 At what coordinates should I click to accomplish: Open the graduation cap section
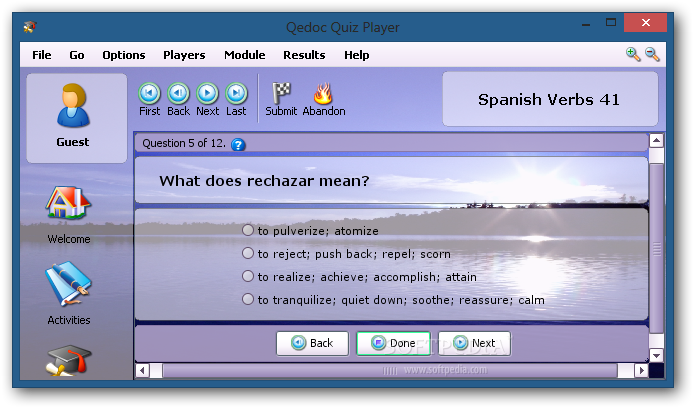pyautogui.click(x=69, y=361)
